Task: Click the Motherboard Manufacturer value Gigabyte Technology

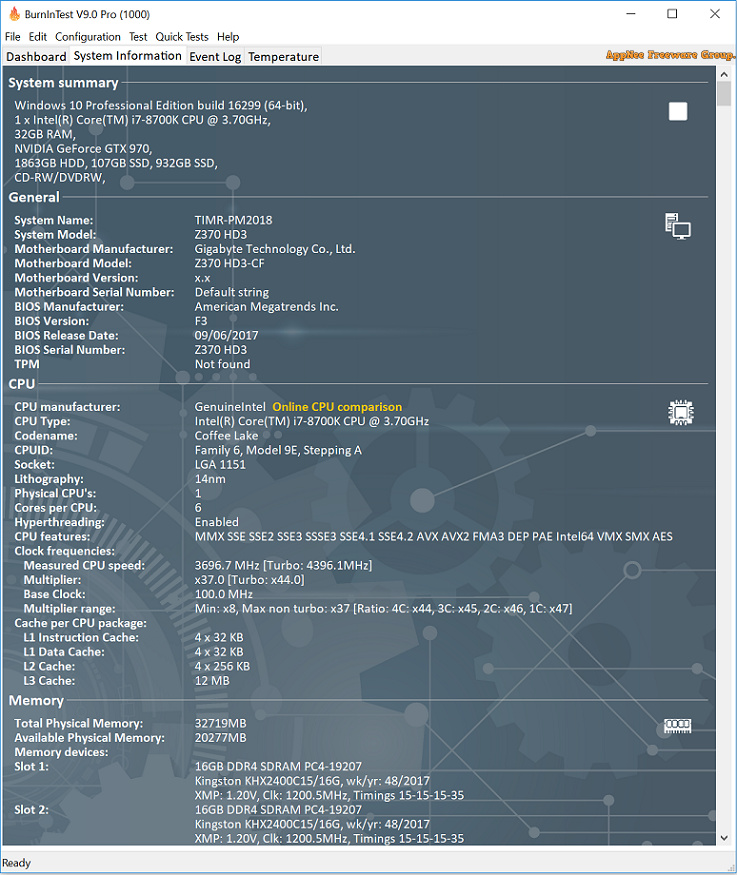Action: [274, 249]
